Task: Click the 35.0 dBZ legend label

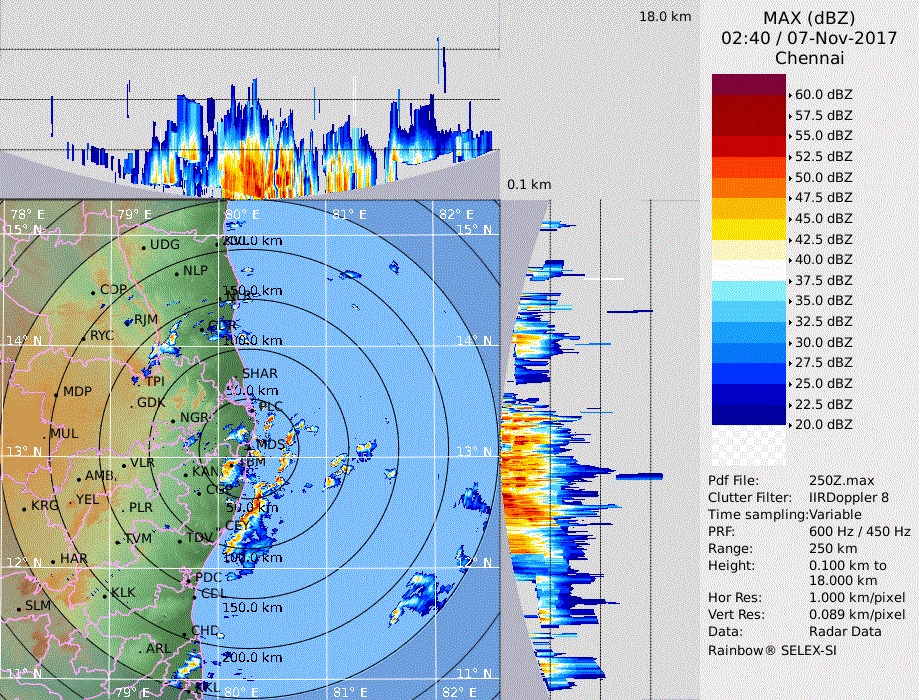Action: coord(823,301)
